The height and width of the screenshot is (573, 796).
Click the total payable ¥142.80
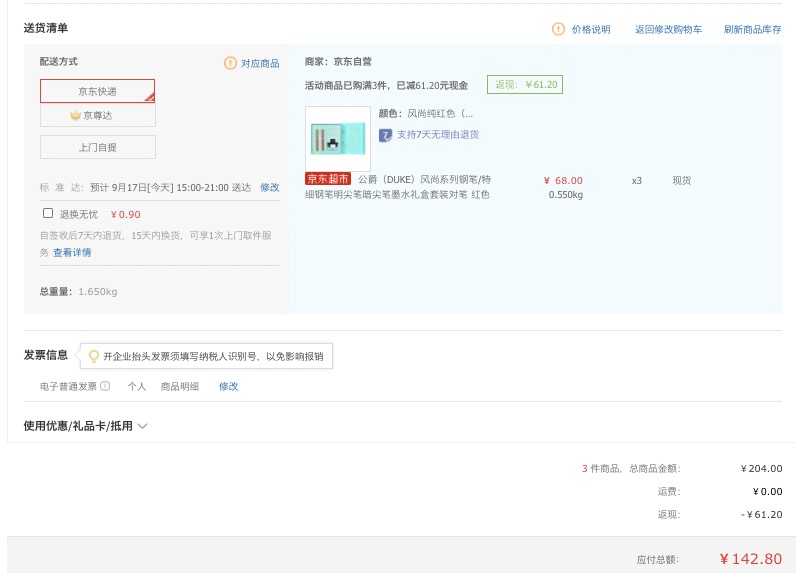point(751,559)
